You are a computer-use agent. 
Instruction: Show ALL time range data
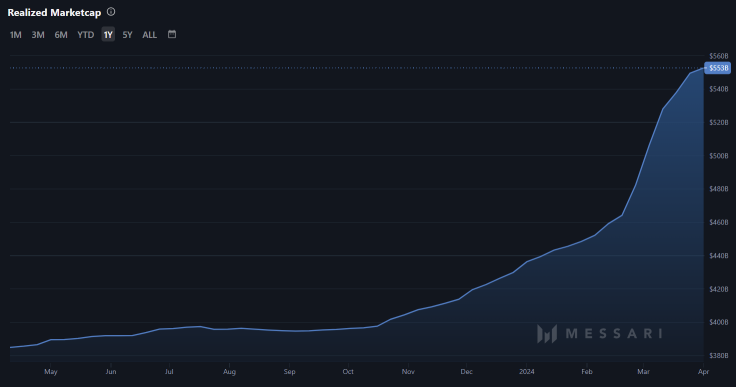(149, 35)
